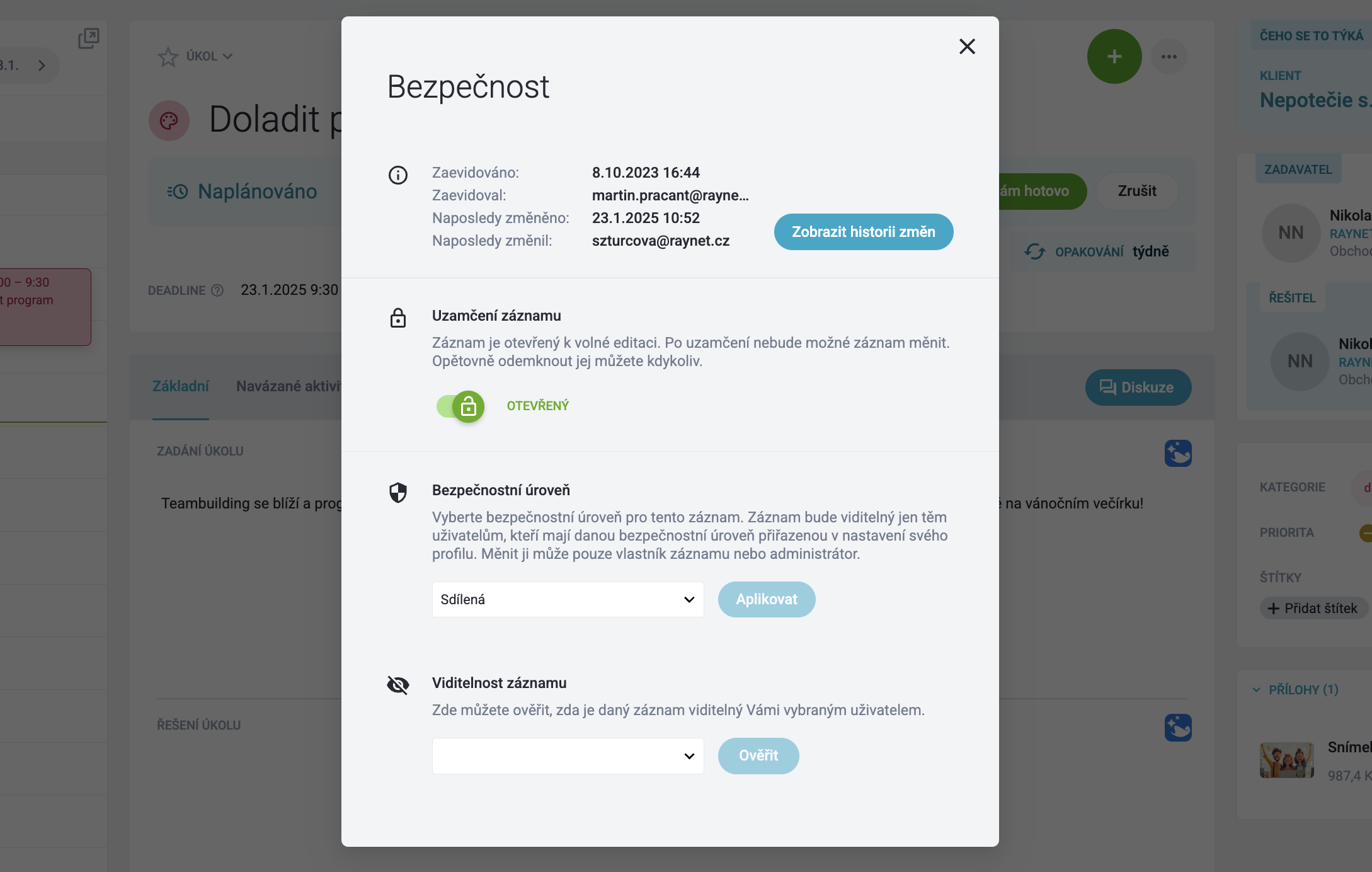Screen dimensions: 1372x872
Task: Open the Diskuze chat button
Action: coord(1138,387)
